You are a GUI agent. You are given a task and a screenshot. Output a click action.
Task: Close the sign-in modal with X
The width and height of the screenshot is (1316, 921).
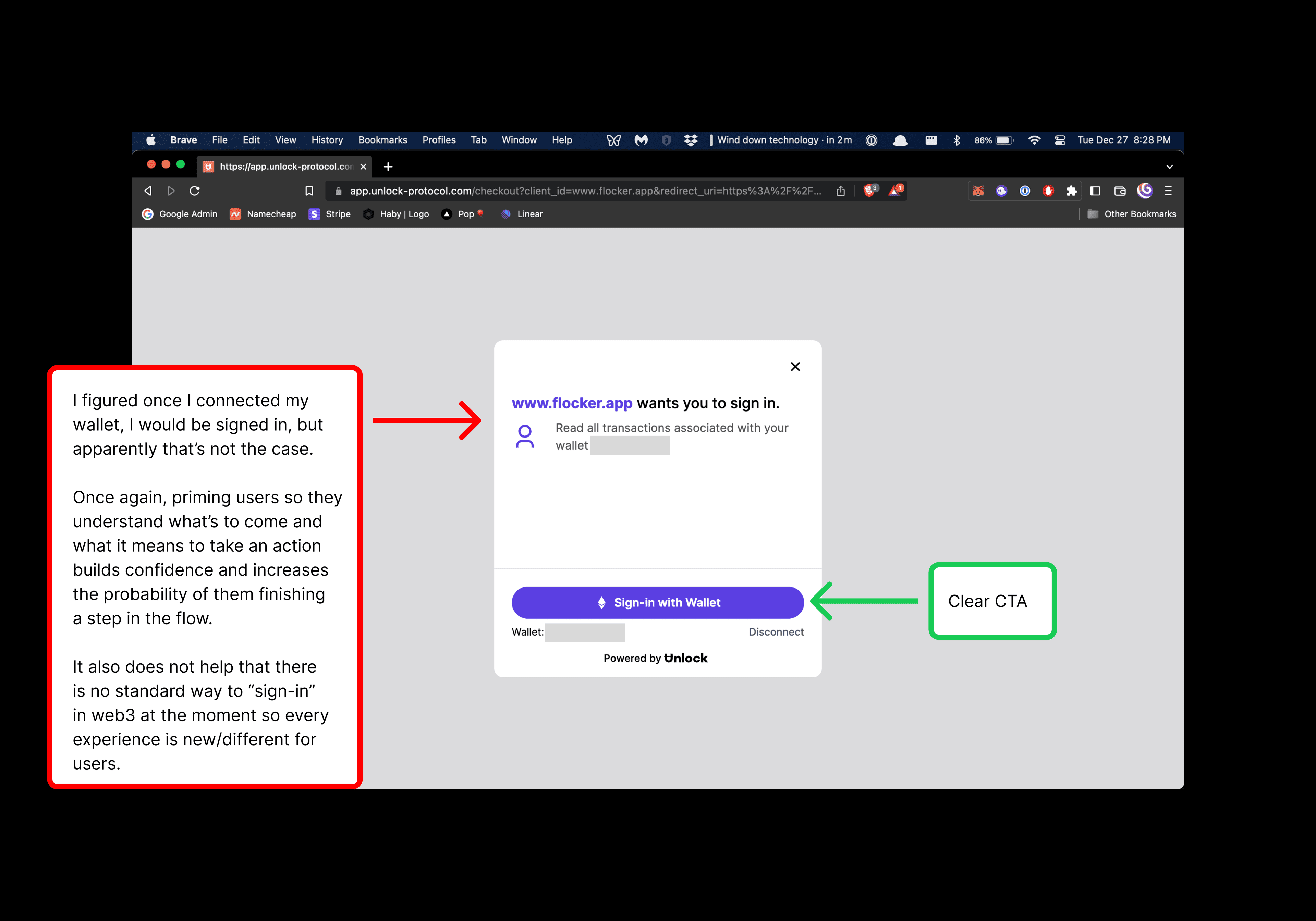click(x=795, y=367)
